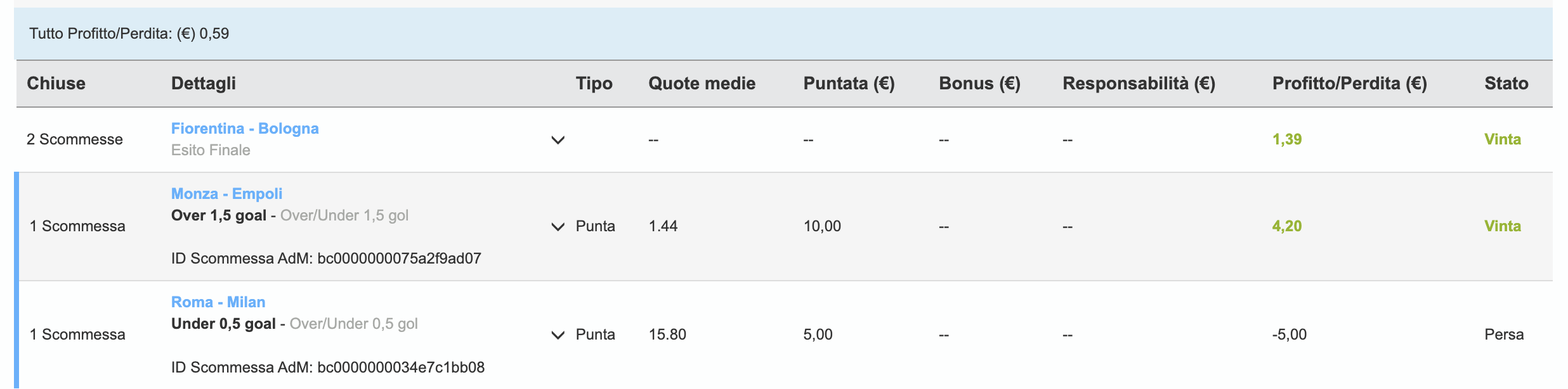The image size is (1568, 389).
Task: Open the Roma - Milan match link
Action: 218,302
